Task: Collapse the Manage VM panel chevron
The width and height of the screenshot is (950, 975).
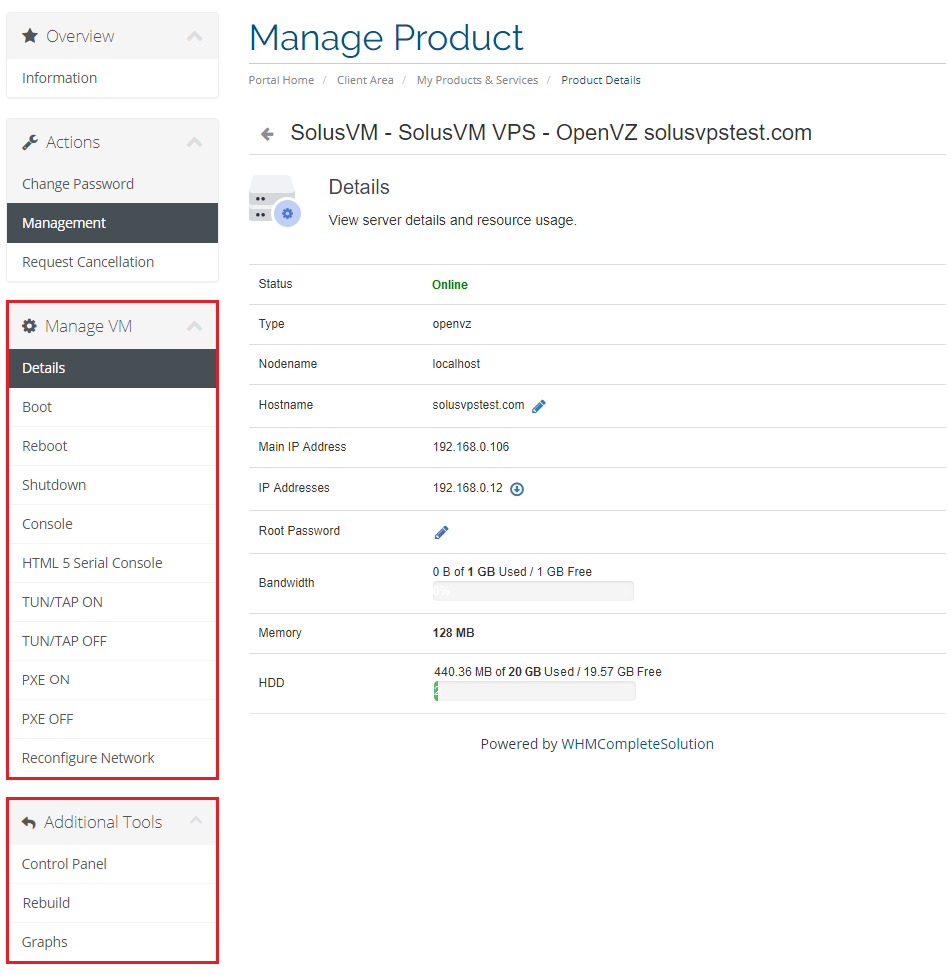Action: point(195,326)
